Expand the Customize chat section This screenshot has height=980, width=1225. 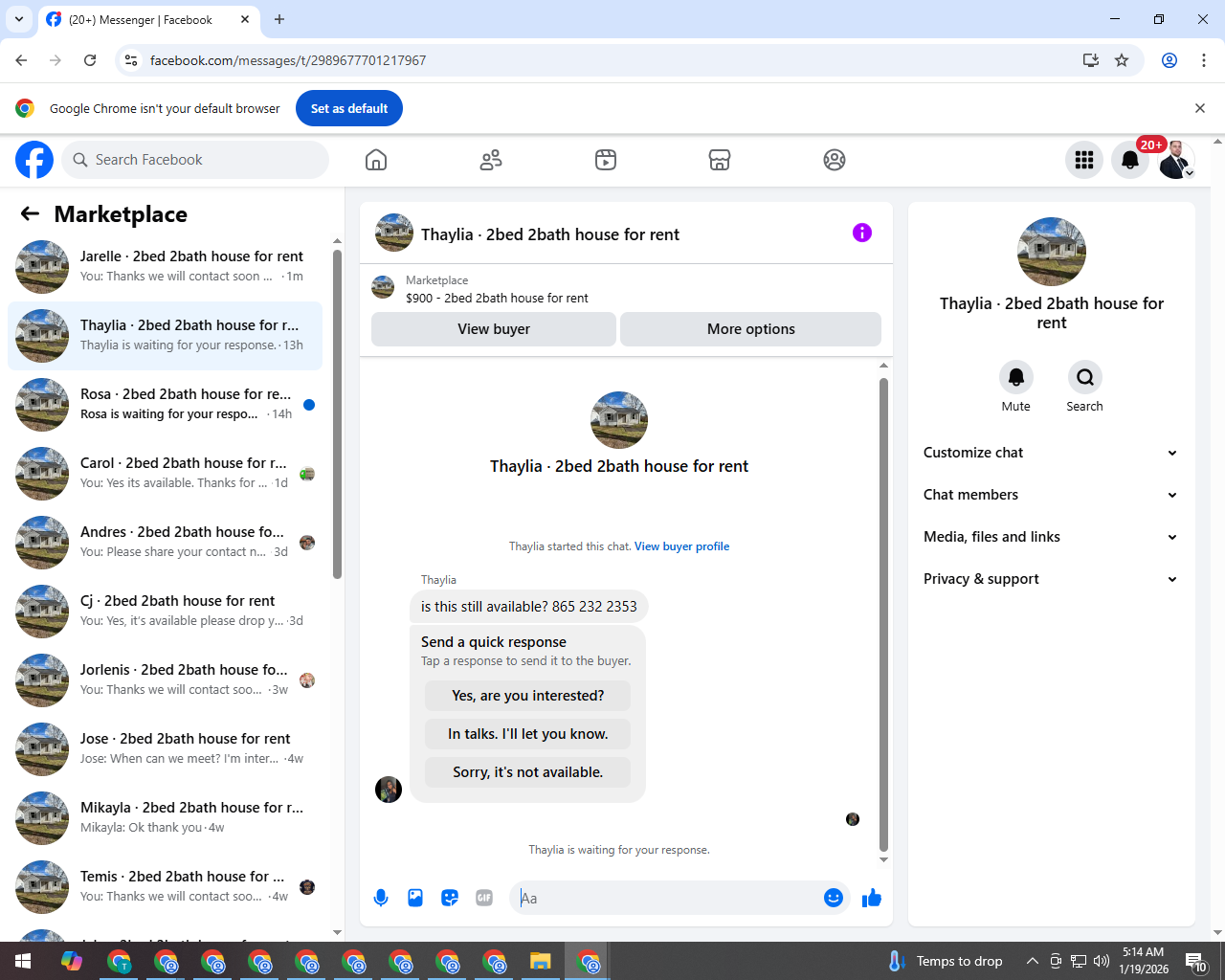pyautogui.click(x=1051, y=453)
